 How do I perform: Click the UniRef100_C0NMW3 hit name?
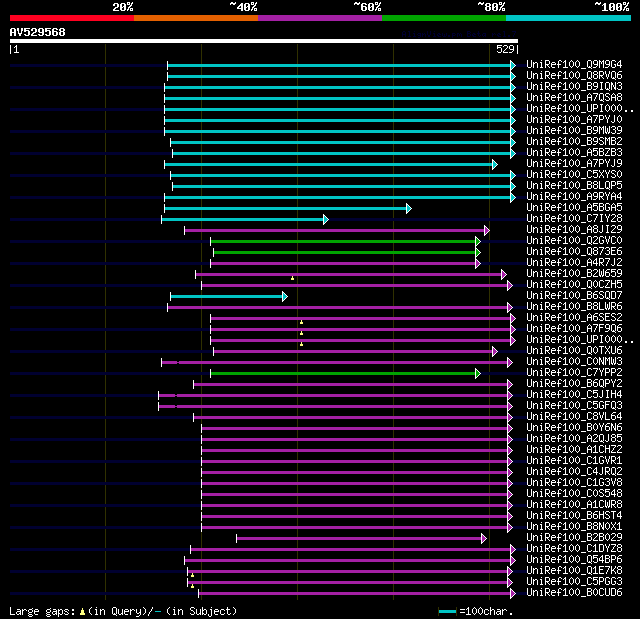tap(574, 362)
